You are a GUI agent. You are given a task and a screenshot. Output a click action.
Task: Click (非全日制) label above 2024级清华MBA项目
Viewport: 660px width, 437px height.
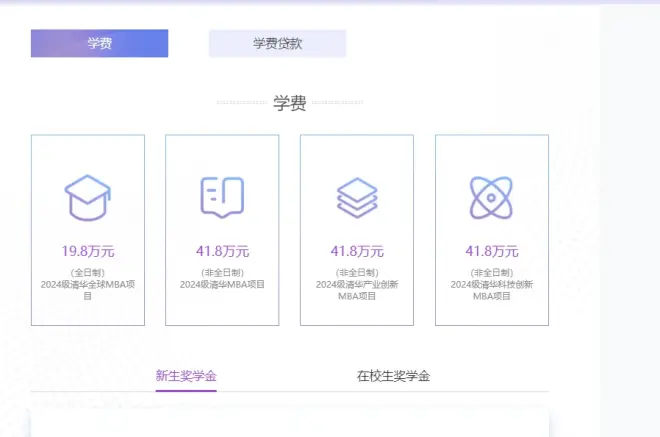222,272
